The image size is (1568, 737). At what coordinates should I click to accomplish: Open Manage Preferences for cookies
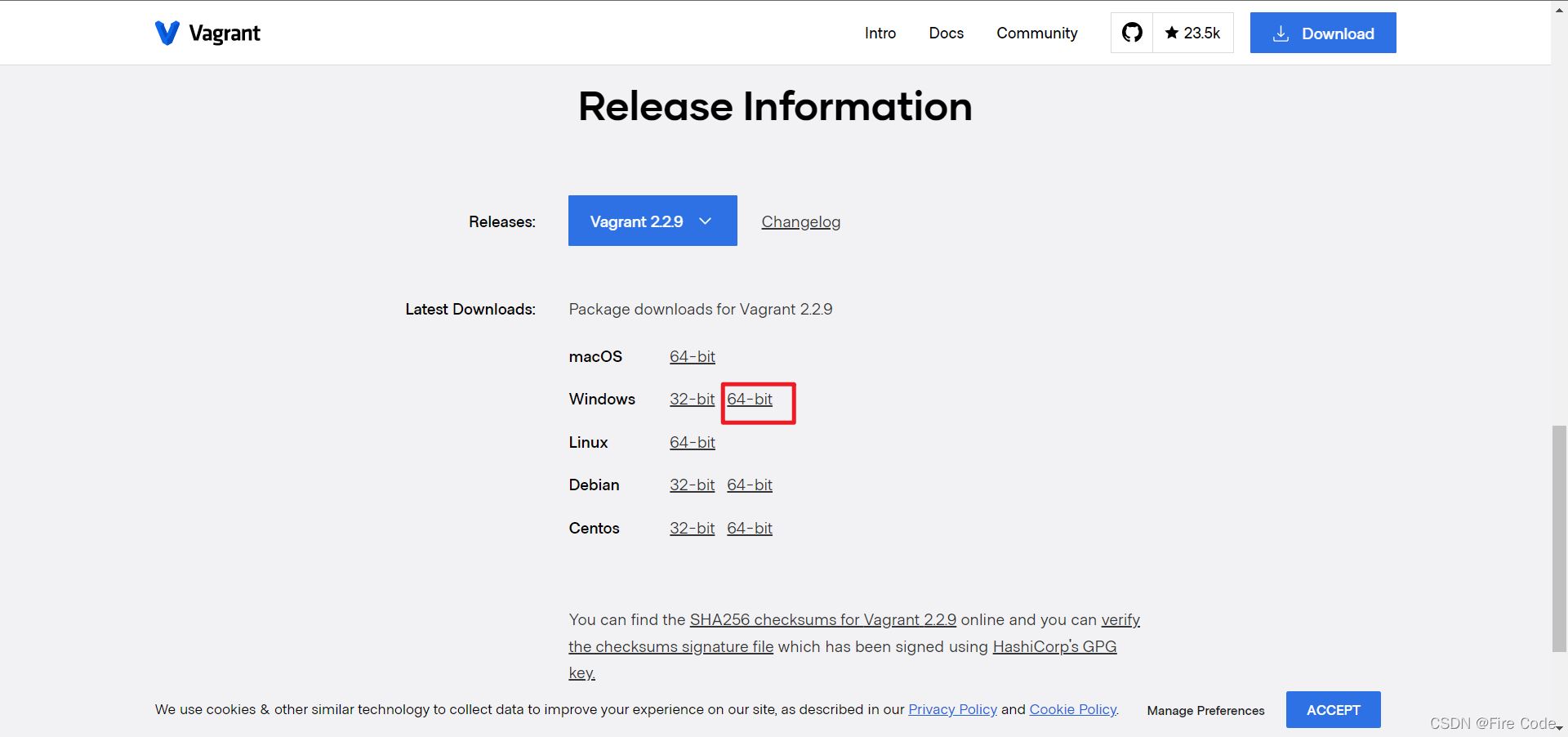[1205, 711]
